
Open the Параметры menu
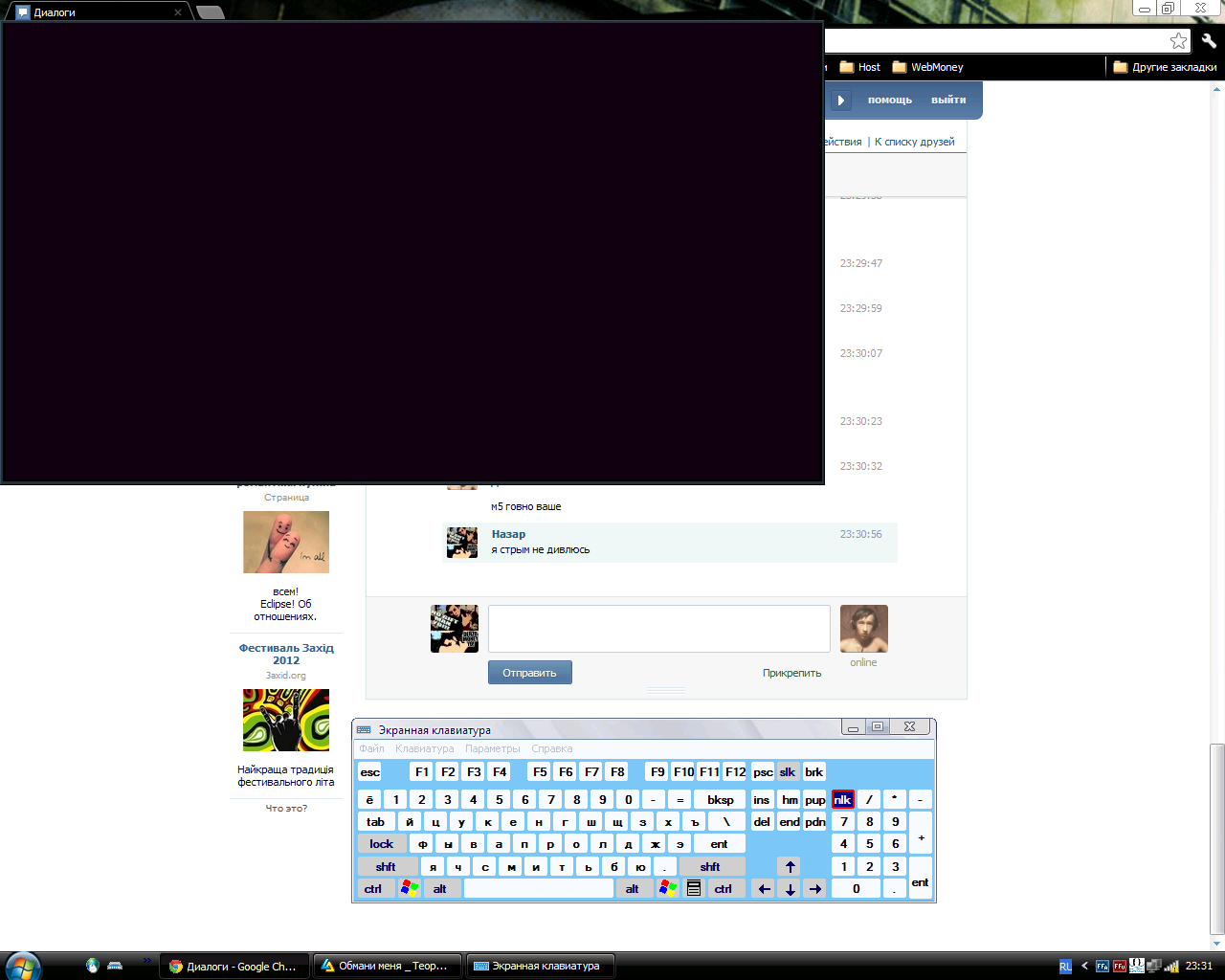(492, 749)
